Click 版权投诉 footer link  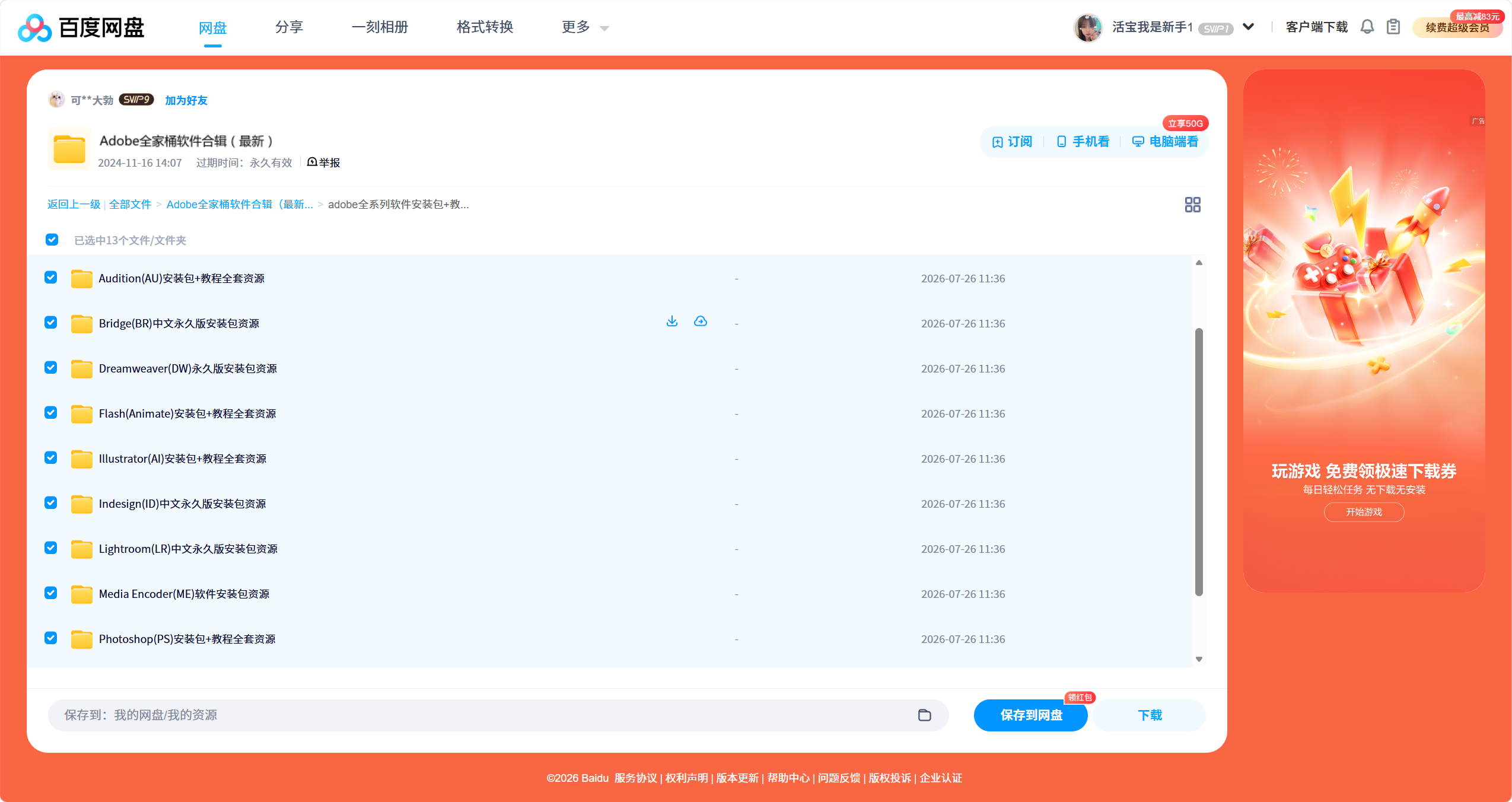click(890, 778)
